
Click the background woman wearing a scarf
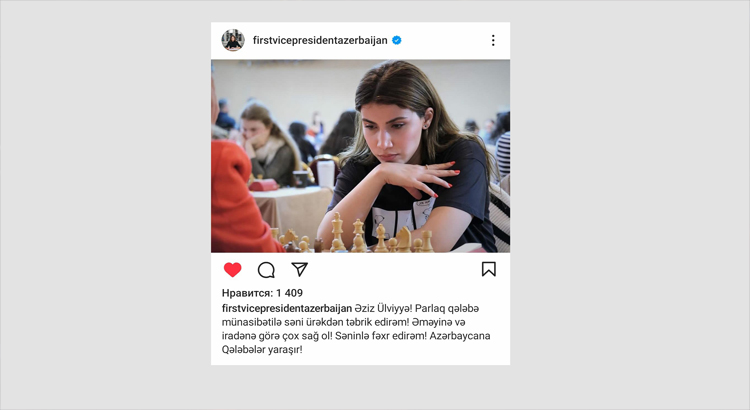click(x=269, y=144)
